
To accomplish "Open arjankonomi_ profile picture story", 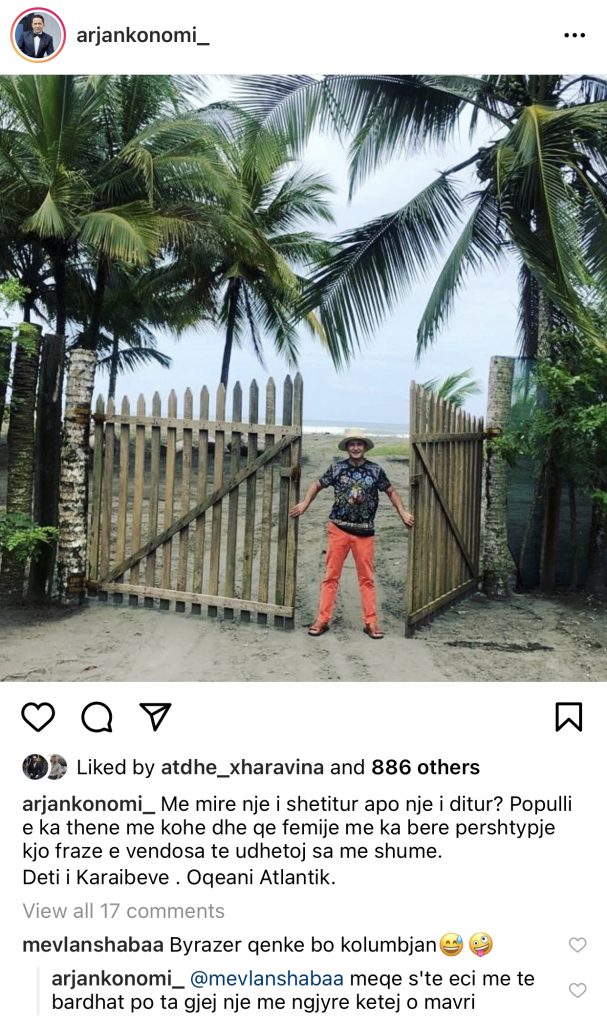I will [38, 35].
